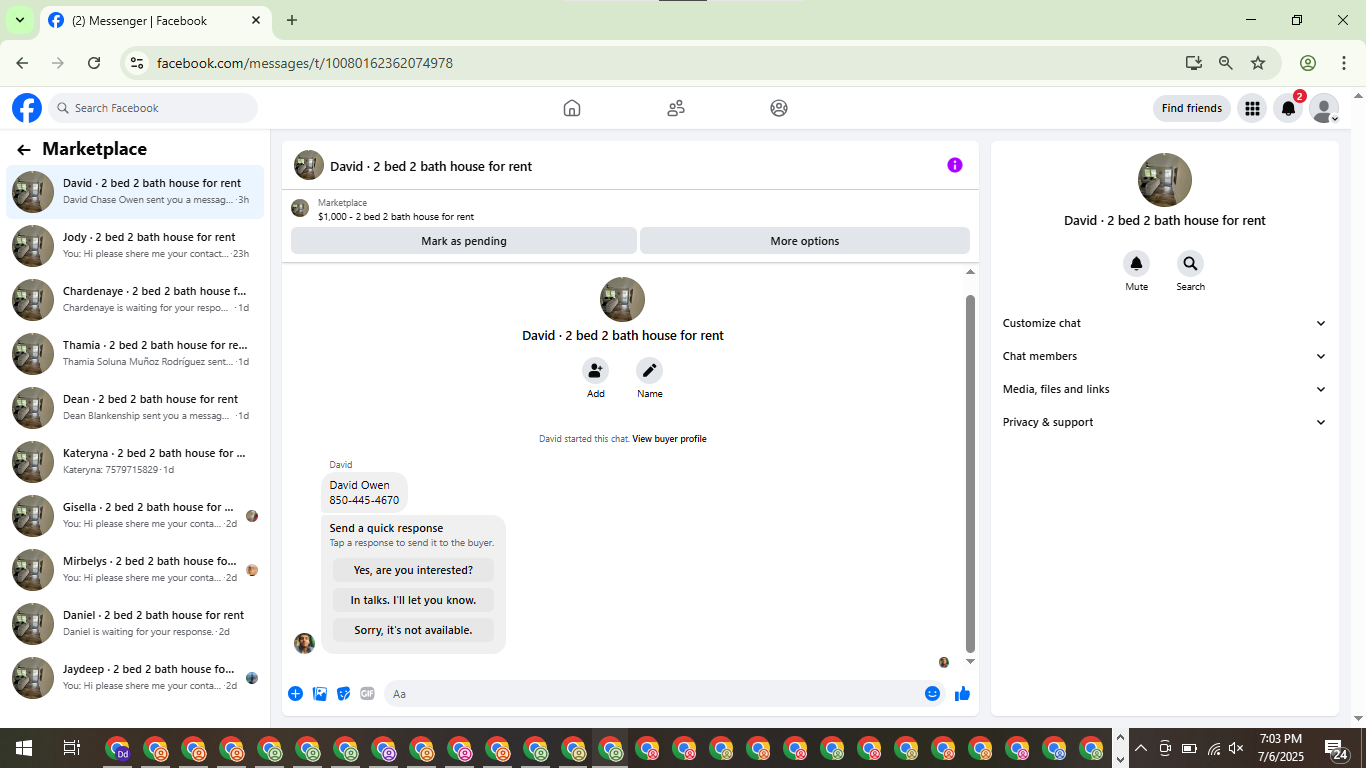Click the Search magnifier in chat details panel
1366x768 pixels.
tap(1190, 264)
